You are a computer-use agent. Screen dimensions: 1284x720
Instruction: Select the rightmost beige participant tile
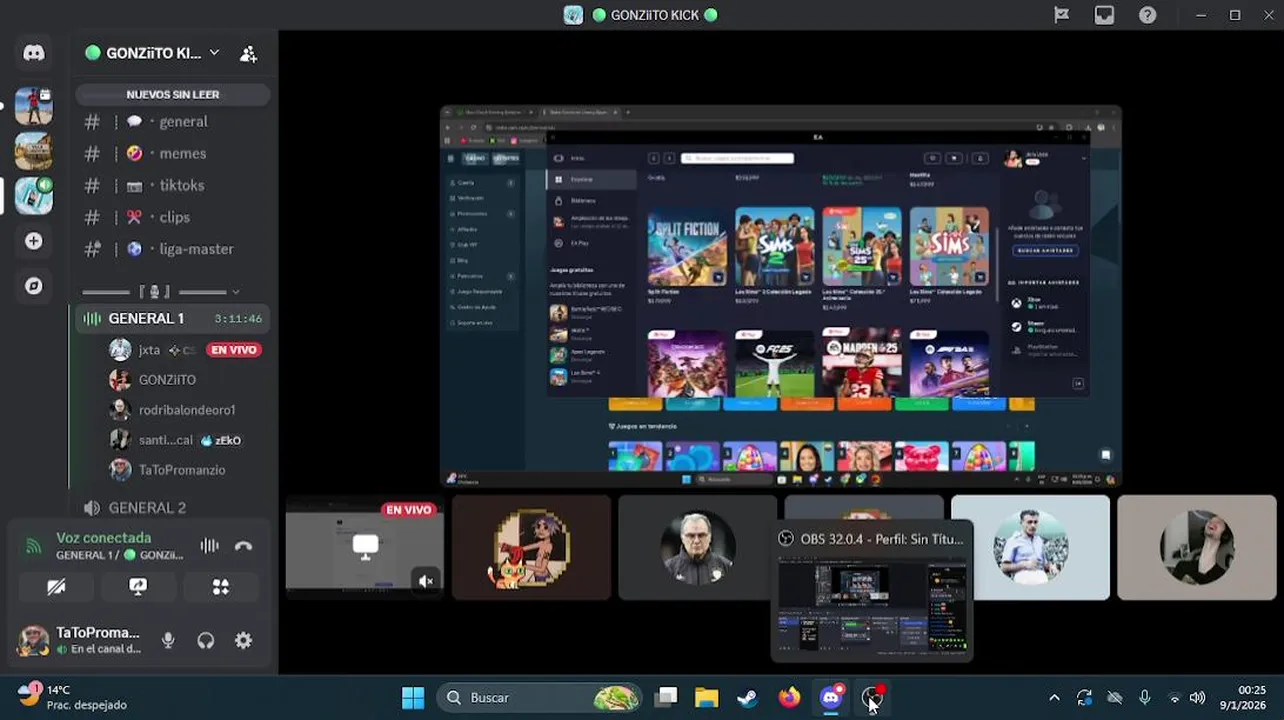1196,547
